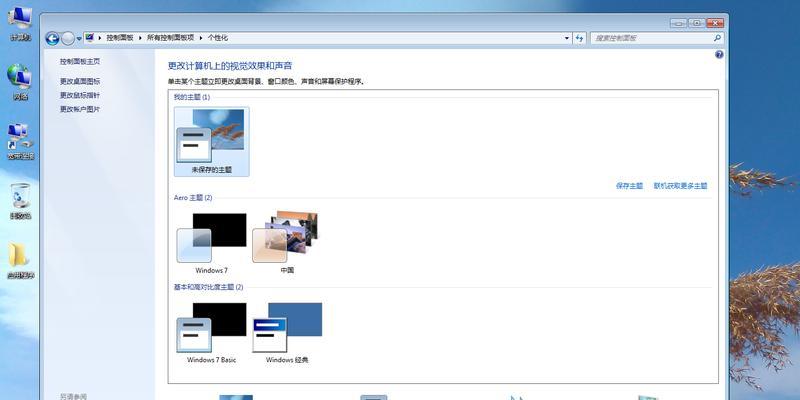Open the recent pages arrow beside Forward
The image size is (800, 400).
(x=79, y=38)
